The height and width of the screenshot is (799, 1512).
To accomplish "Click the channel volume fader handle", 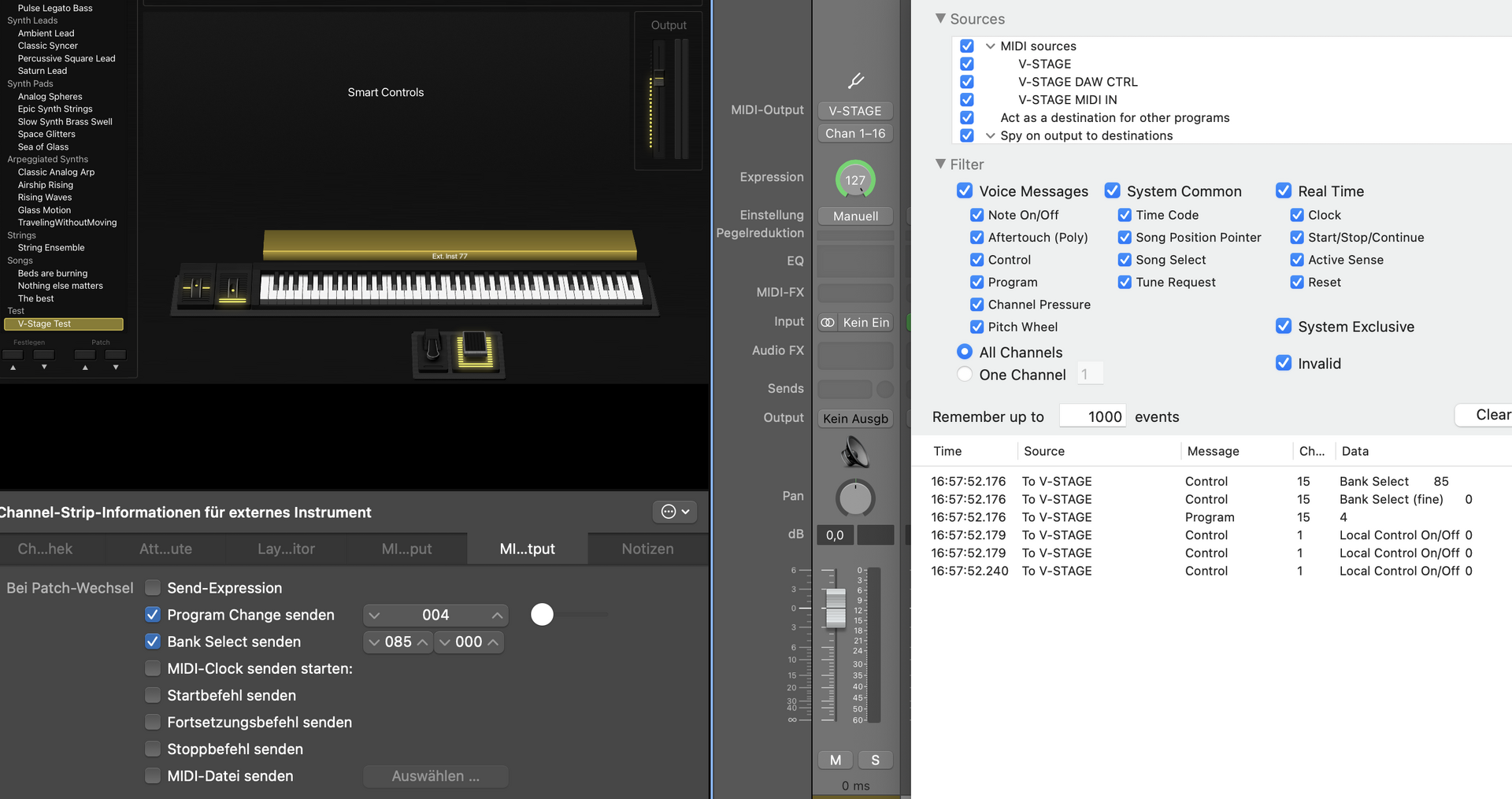I will pyautogui.click(x=835, y=607).
